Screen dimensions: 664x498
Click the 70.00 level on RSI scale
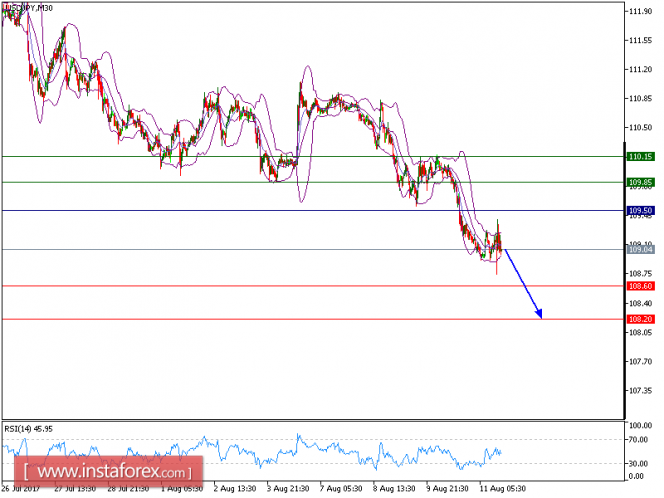639,440
